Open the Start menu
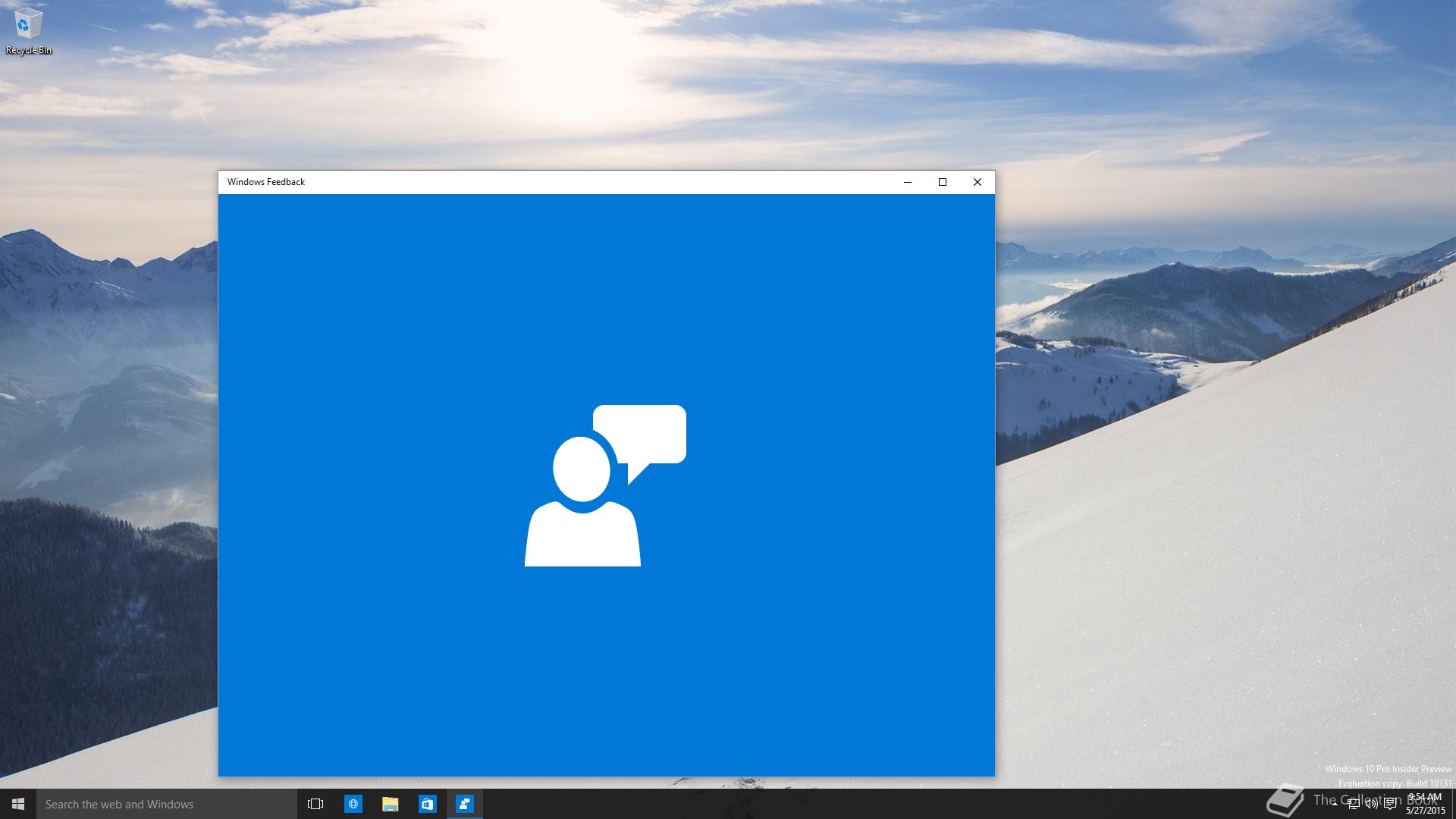Screen dimensions: 1456x819 (18, 804)
